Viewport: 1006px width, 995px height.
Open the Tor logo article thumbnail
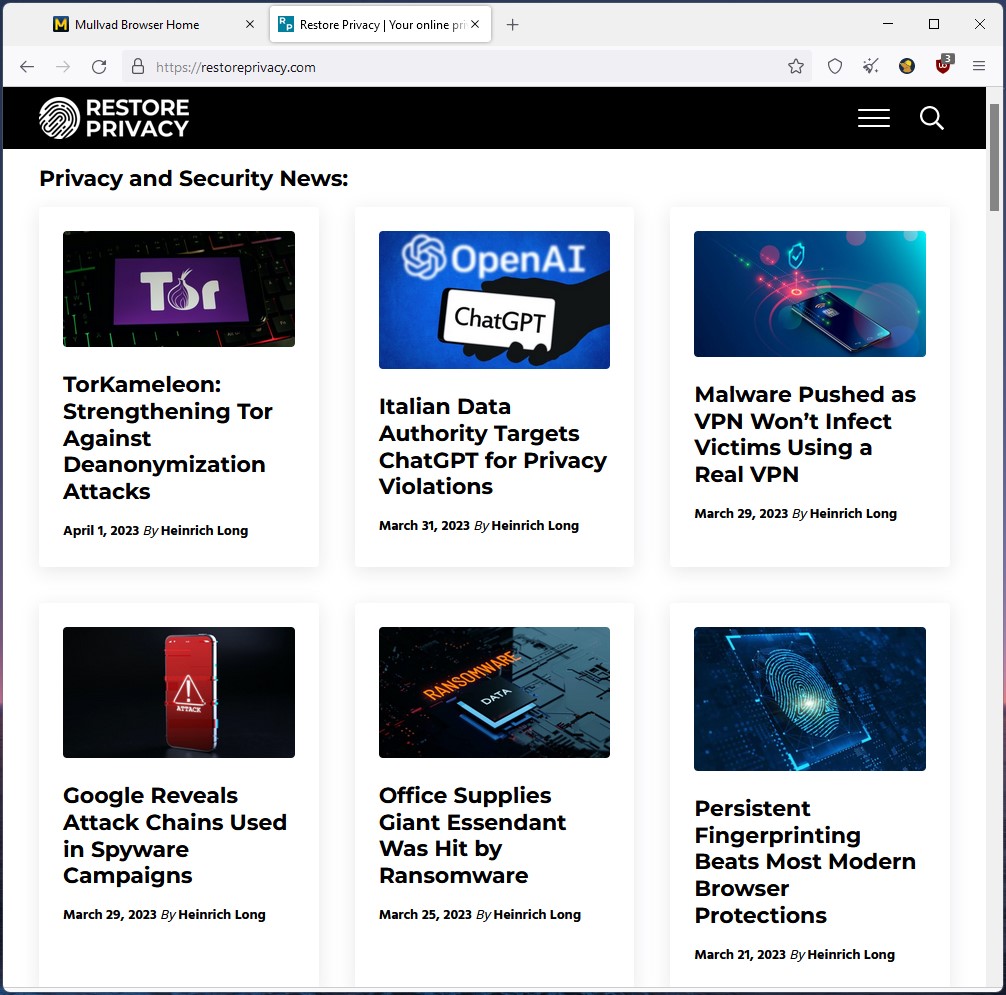click(179, 289)
